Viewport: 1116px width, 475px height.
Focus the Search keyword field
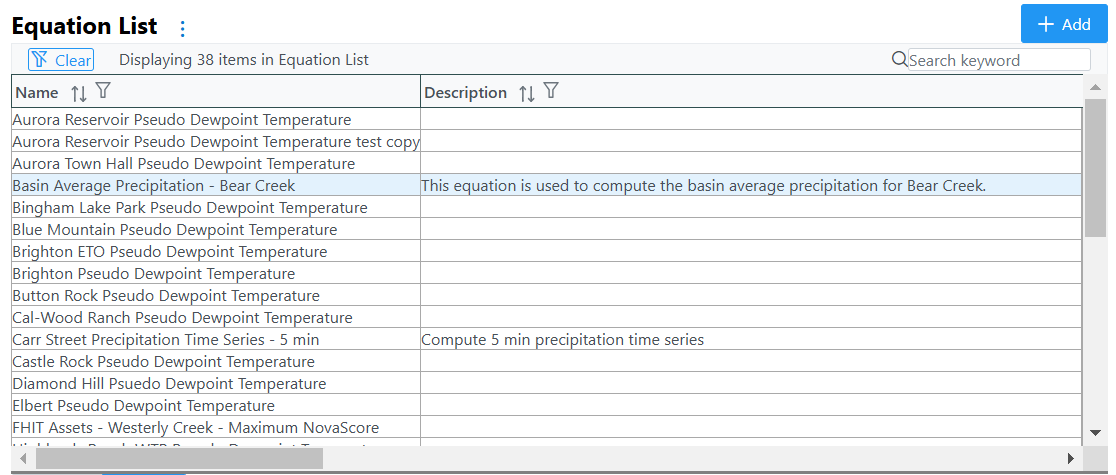point(999,60)
